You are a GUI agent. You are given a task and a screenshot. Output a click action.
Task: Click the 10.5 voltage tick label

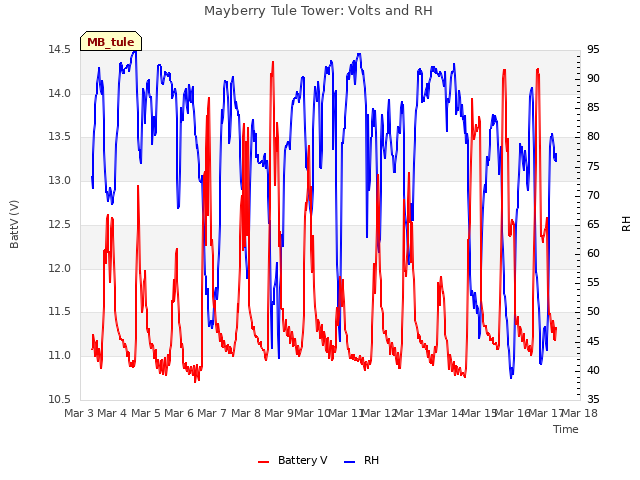[x=59, y=400]
